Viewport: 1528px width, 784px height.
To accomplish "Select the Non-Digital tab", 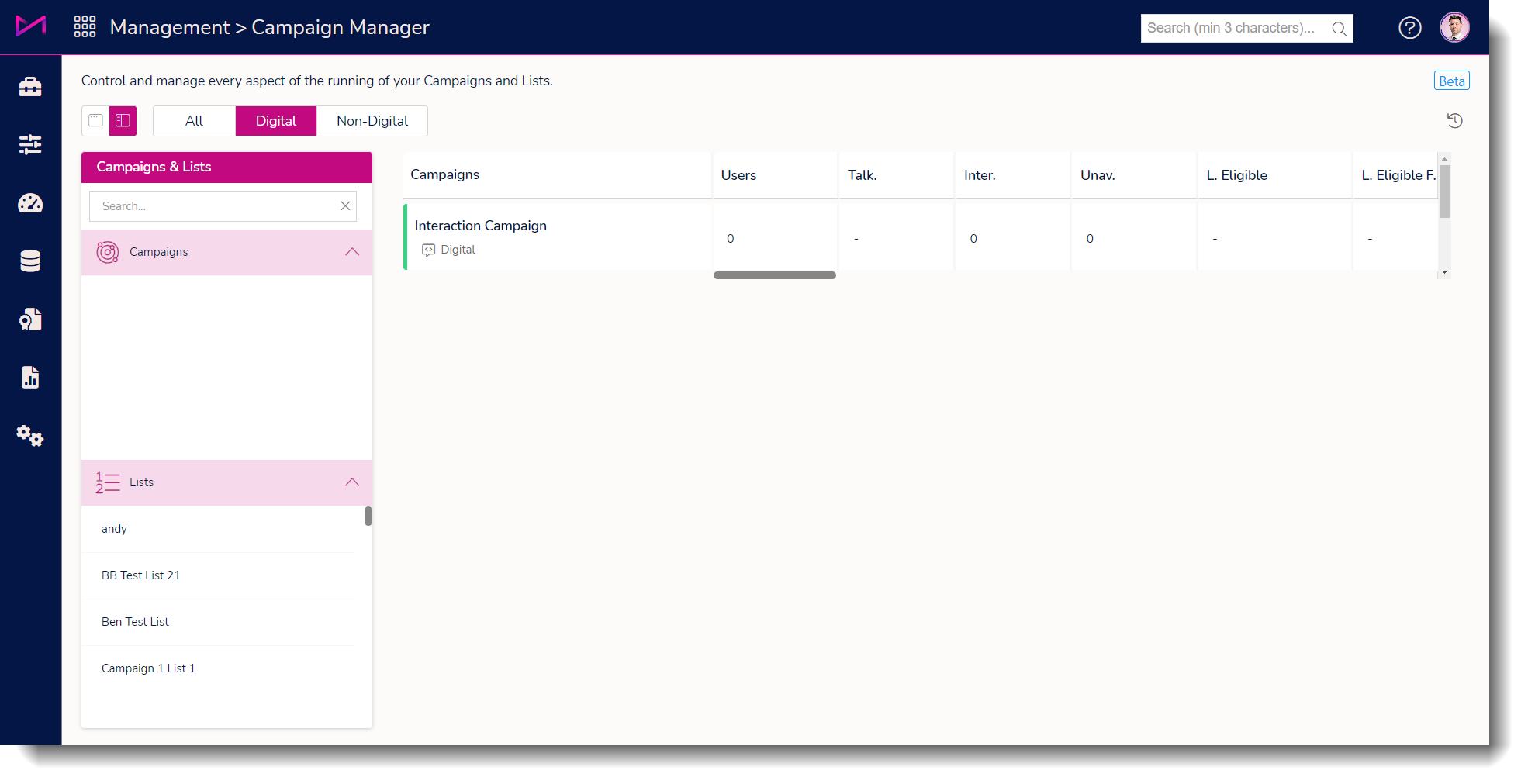I will click(372, 121).
